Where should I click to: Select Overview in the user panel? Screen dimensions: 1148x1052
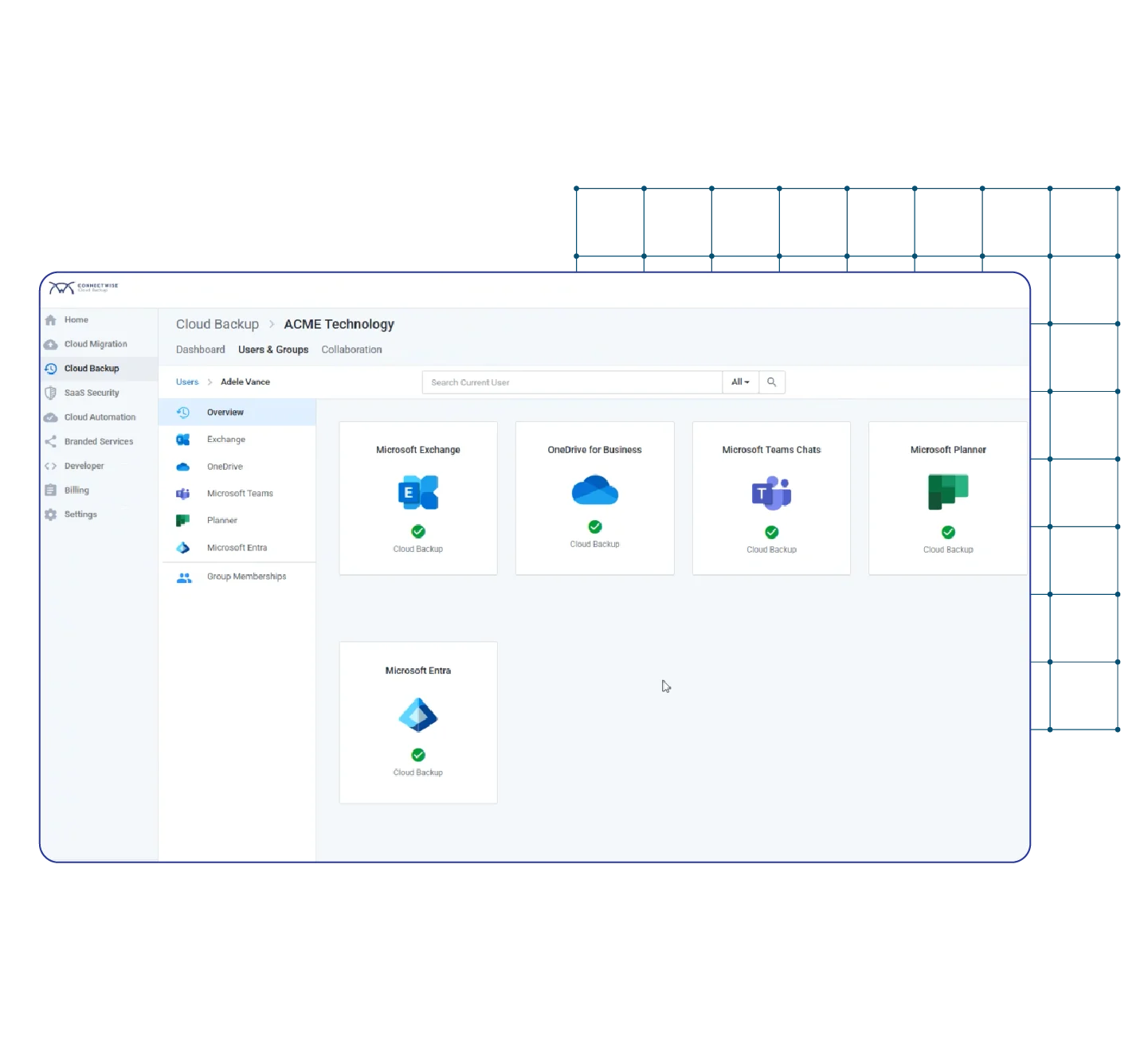237,413
